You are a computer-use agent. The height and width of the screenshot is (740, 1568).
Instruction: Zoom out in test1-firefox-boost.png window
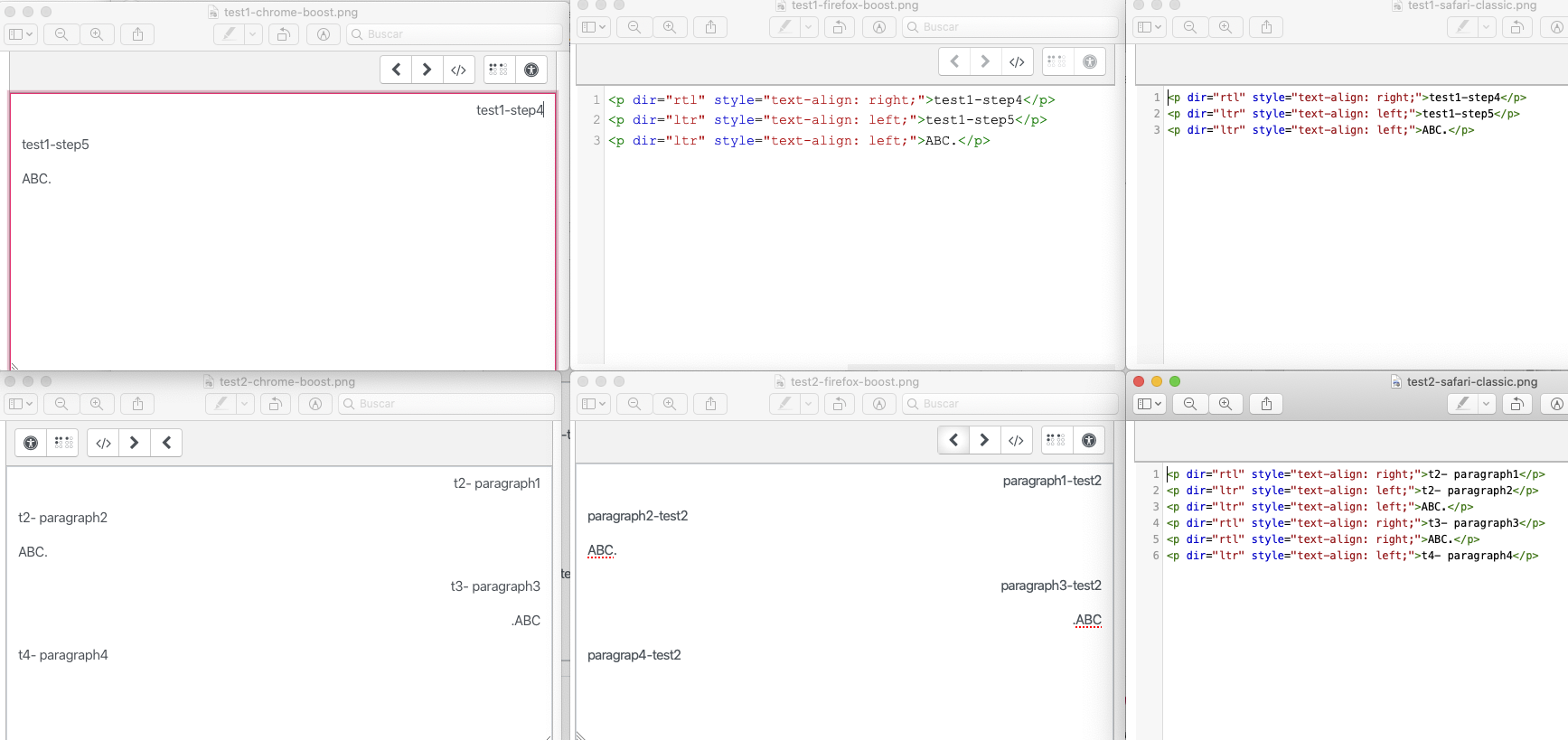(634, 27)
